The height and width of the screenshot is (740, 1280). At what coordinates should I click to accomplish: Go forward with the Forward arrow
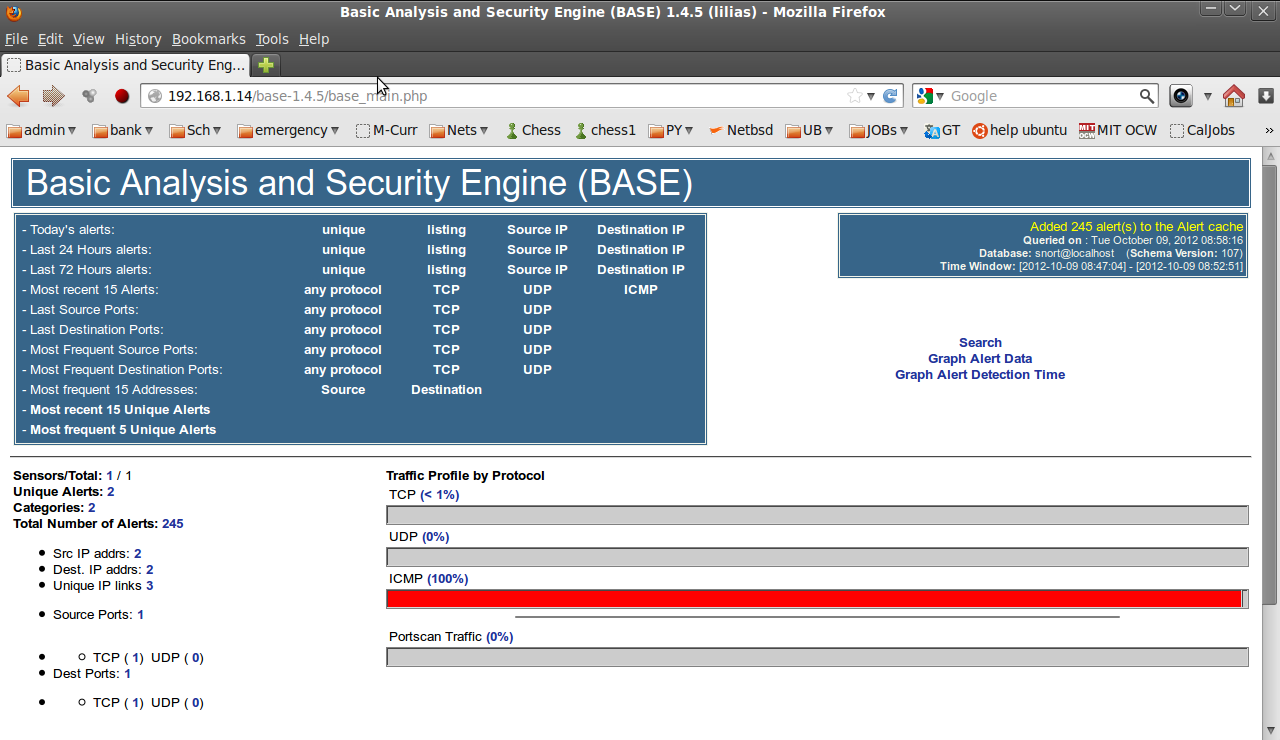53,96
